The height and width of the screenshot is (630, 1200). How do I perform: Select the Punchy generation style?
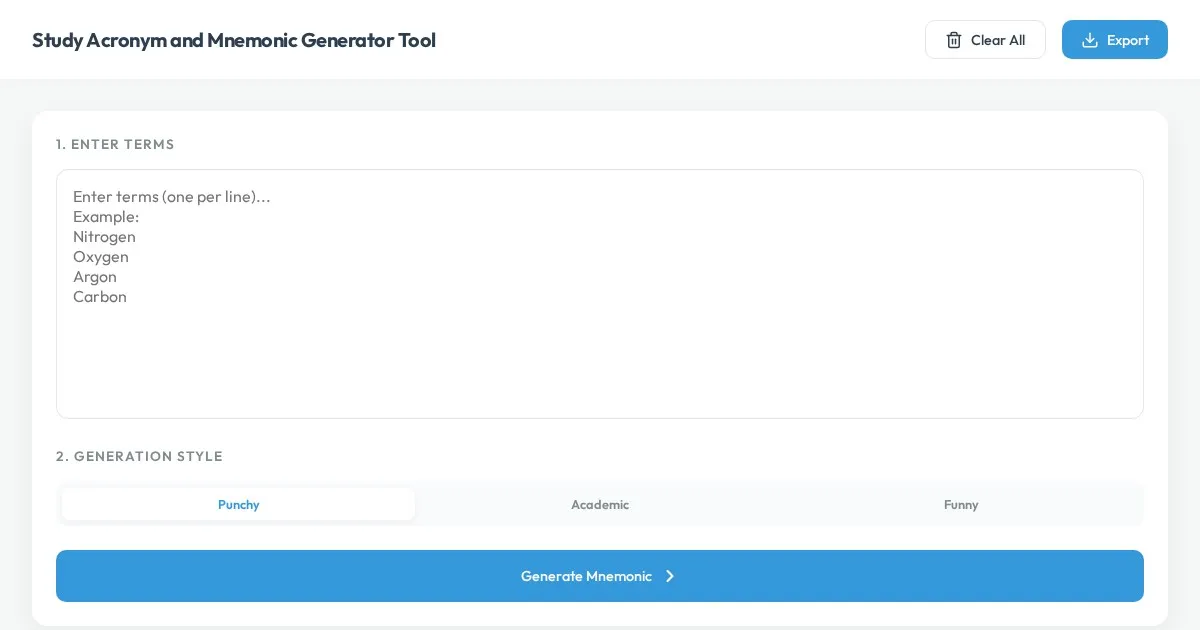pos(238,505)
